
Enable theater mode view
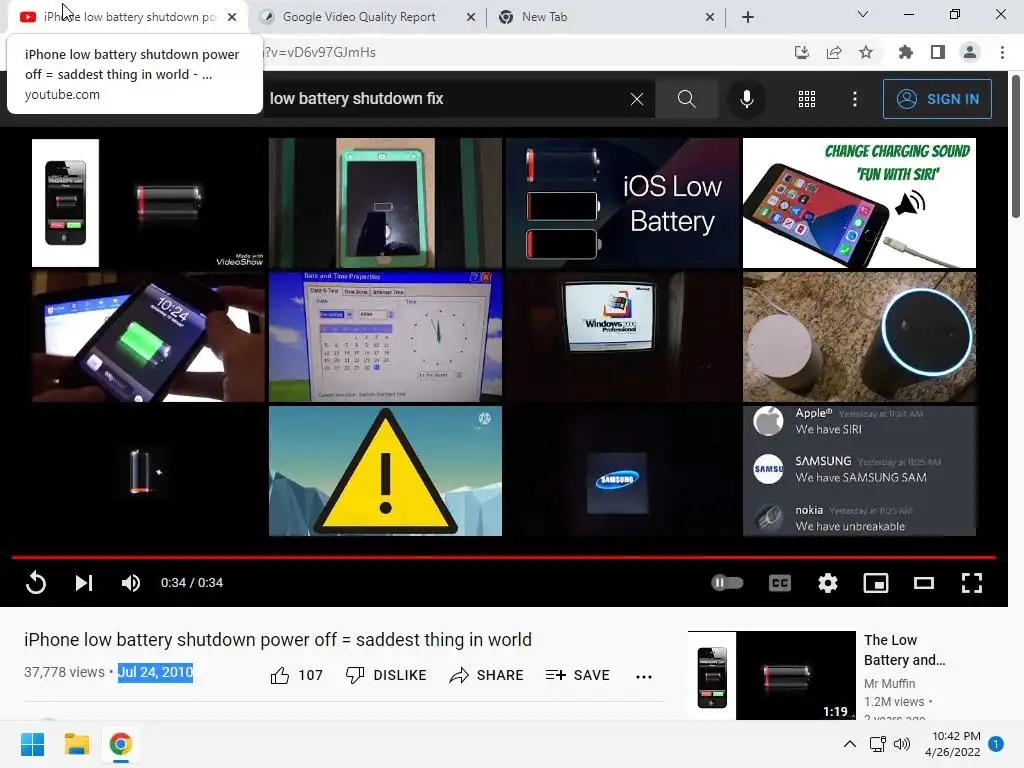pyautogui.click(x=923, y=583)
